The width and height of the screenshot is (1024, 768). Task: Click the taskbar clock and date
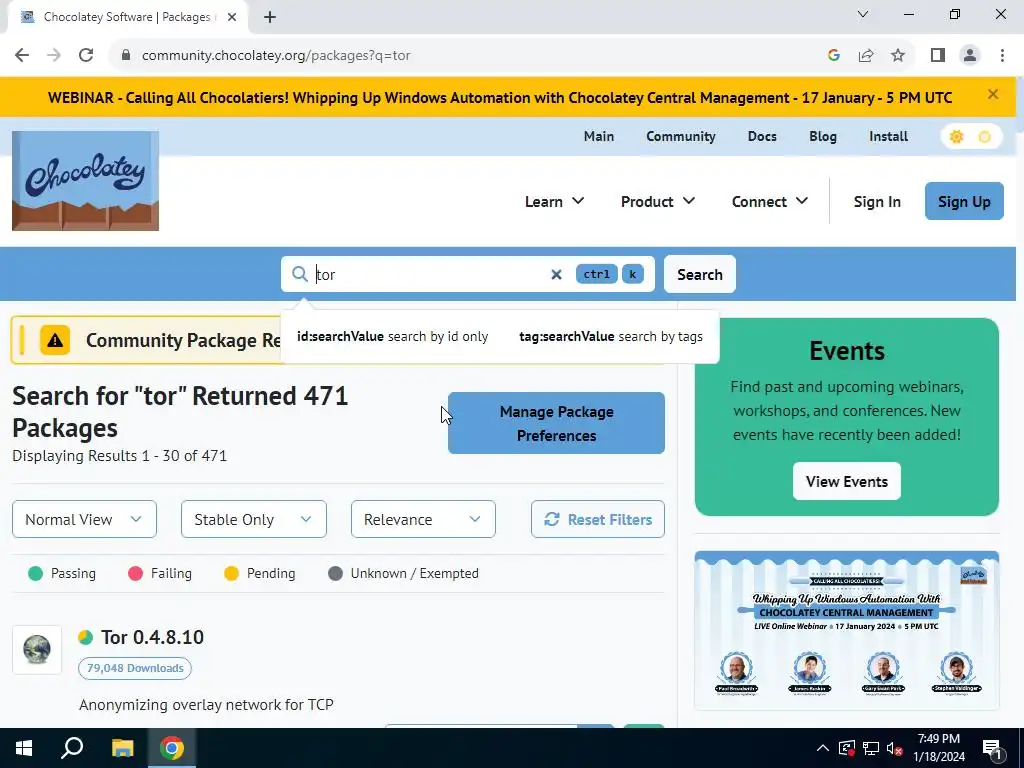(x=938, y=748)
